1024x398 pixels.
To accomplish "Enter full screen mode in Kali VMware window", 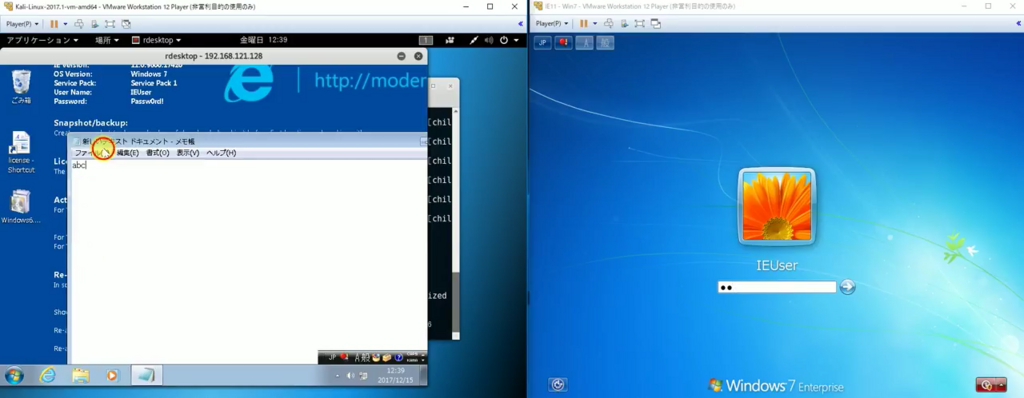I will click(x=110, y=24).
